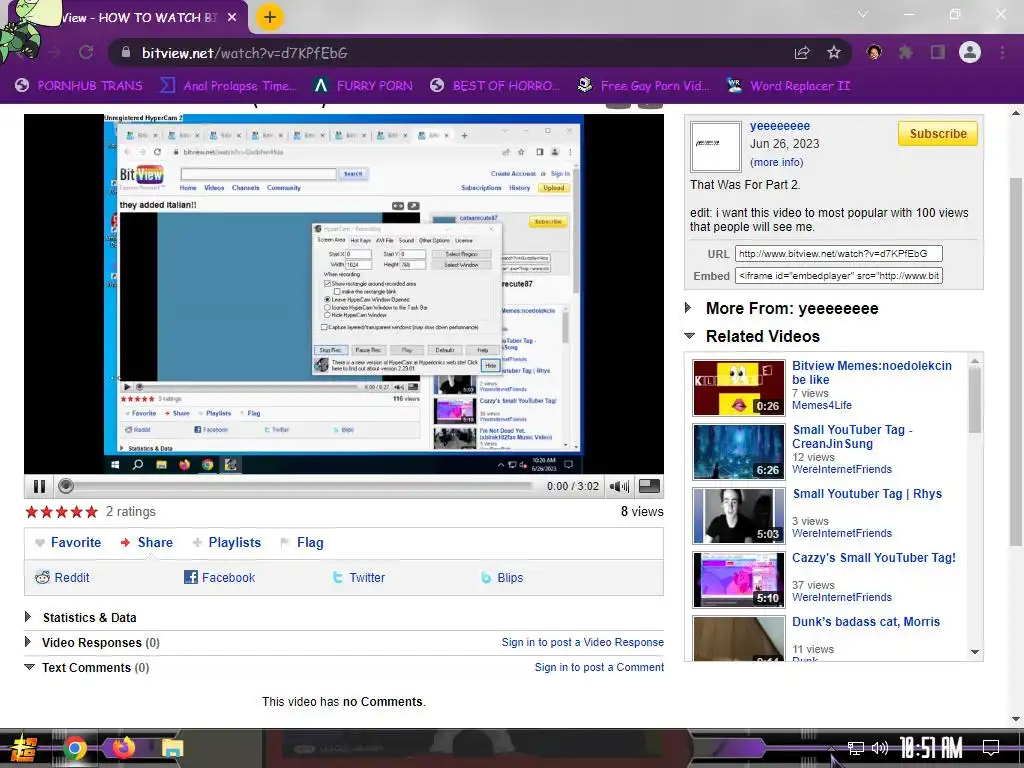
Task: Open tab search dropdown chevron
Action: click(863, 14)
